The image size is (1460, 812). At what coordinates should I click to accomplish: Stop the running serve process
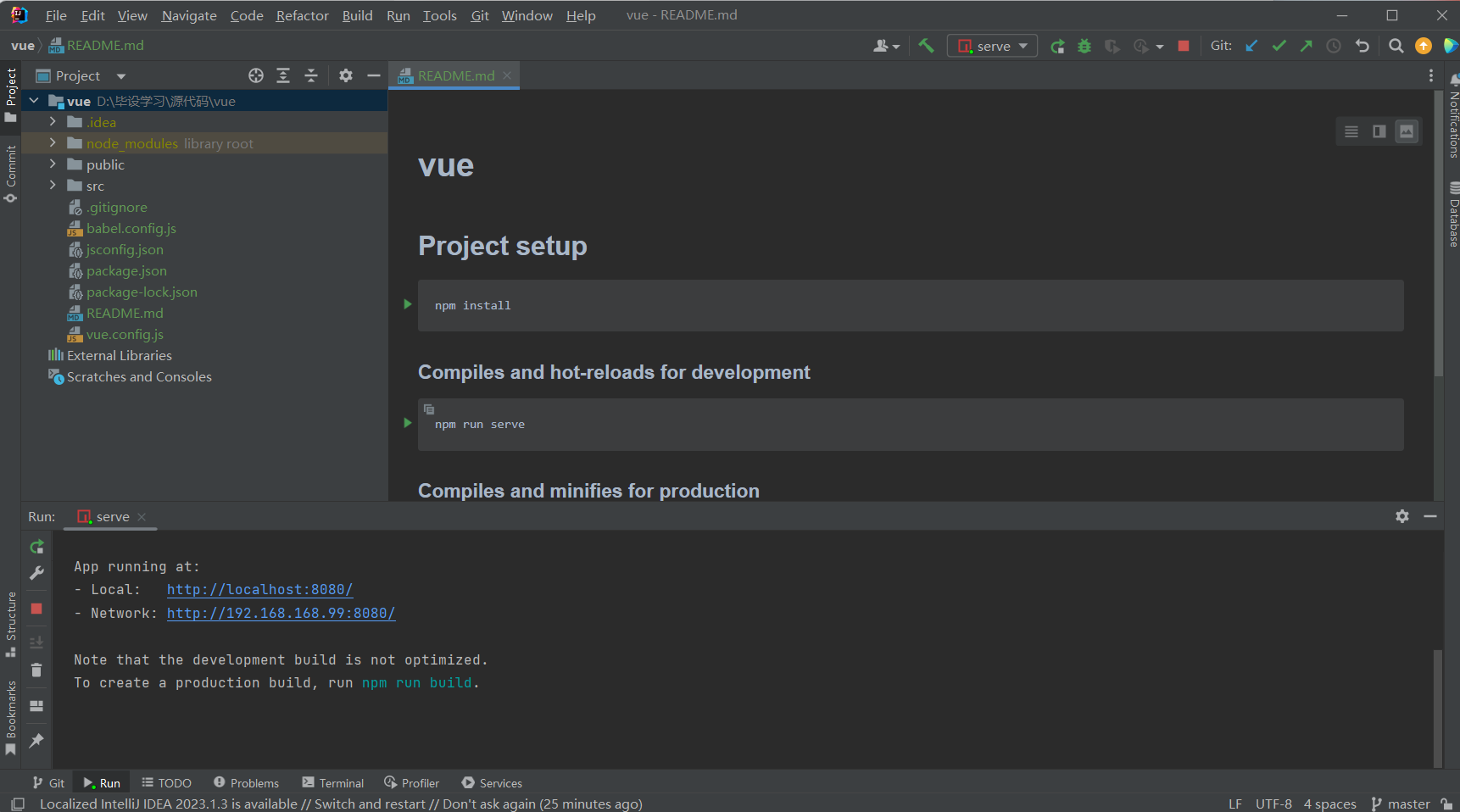tap(1184, 45)
